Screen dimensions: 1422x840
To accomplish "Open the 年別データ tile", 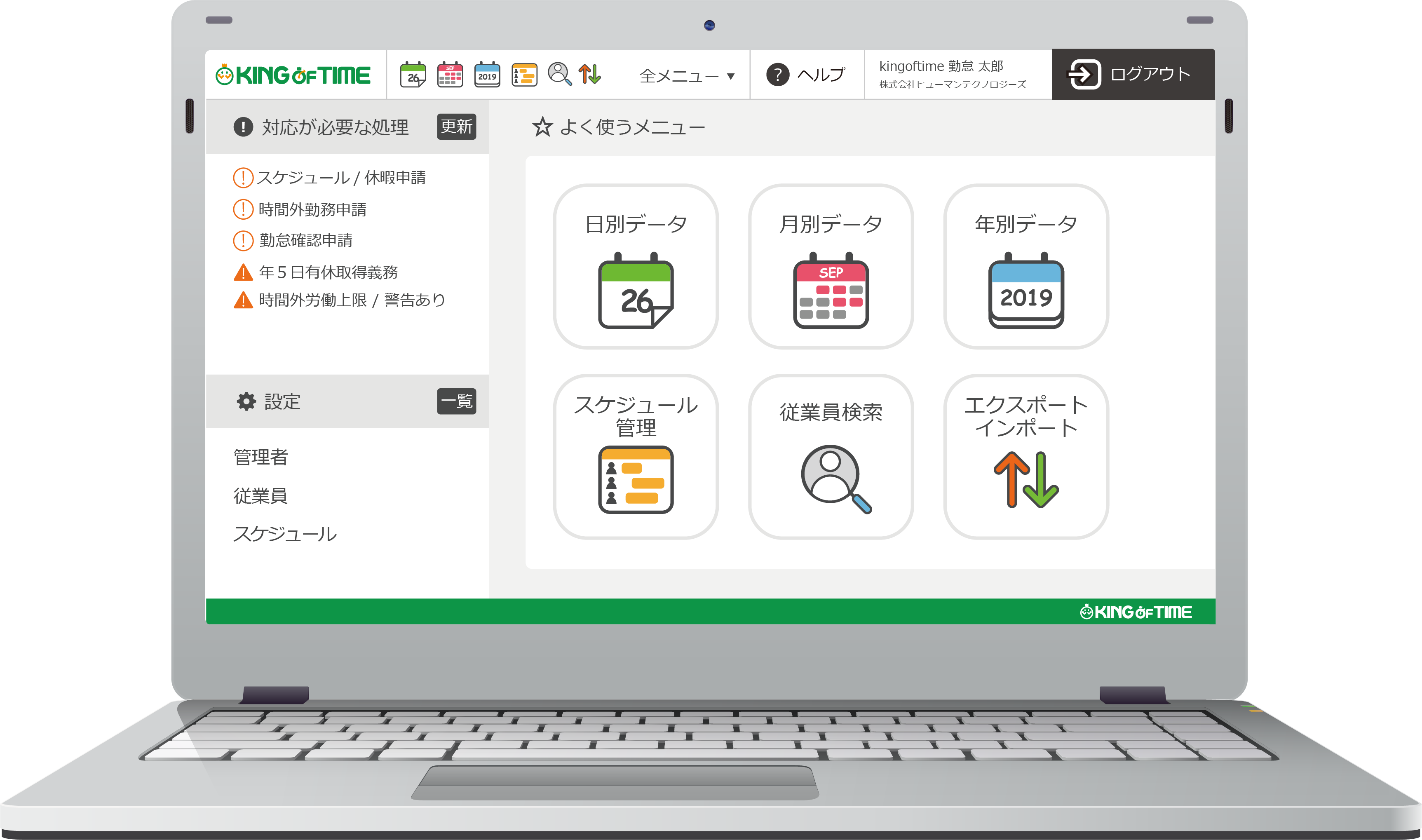I will [1026, 267].
